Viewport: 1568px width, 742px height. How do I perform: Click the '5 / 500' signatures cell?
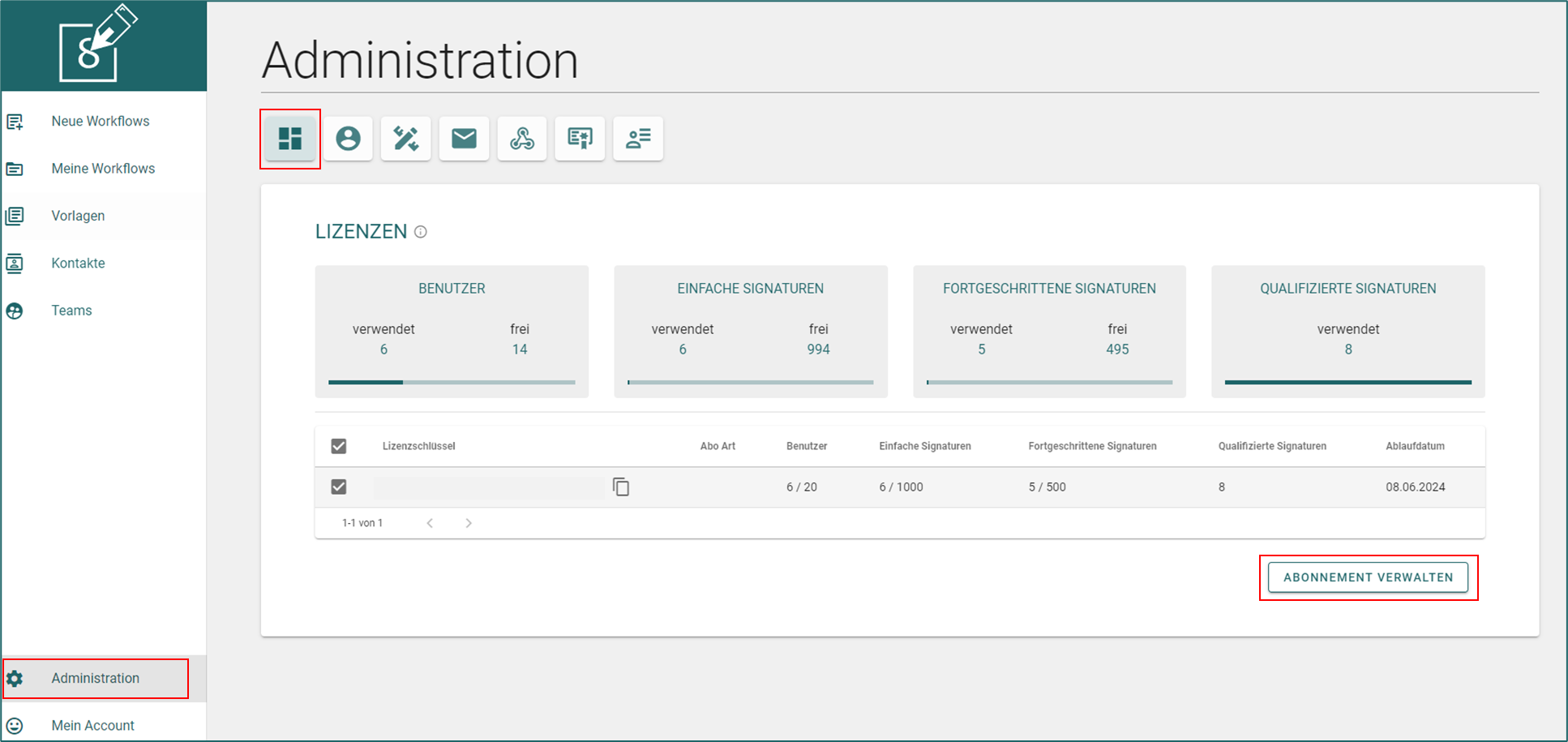[1047, 487]
